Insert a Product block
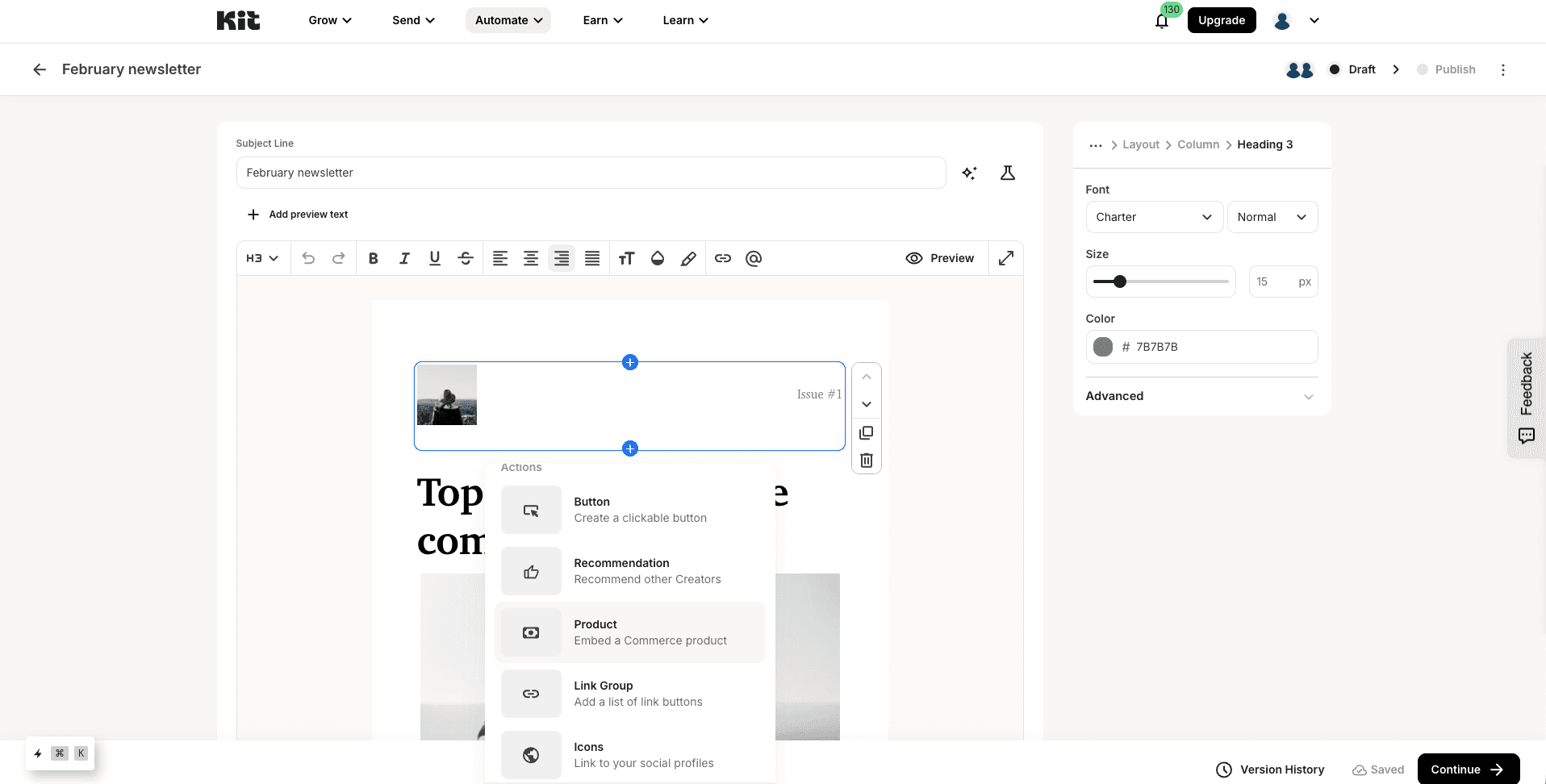This screenshot has height=784, width=1546. coord(629,632)
